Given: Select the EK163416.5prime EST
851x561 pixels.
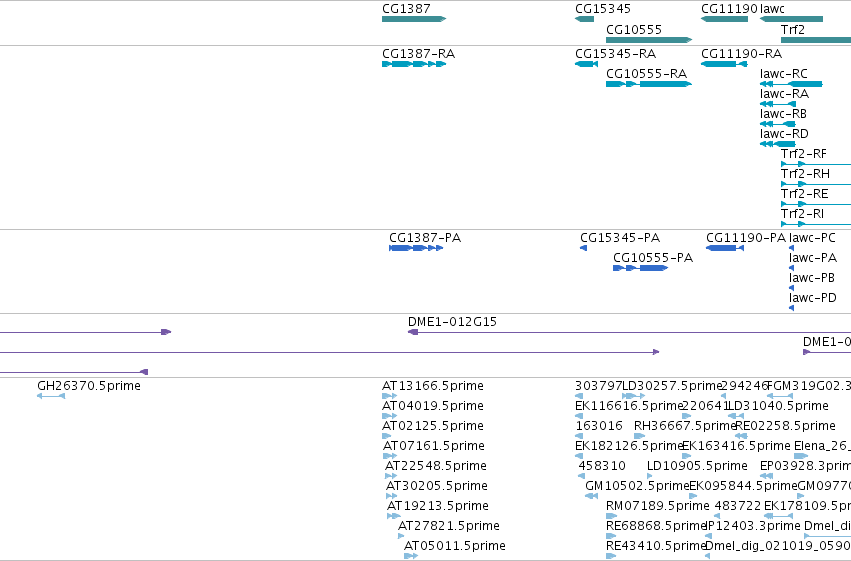Looking at the screenshot, I should [x=687, y=456].
